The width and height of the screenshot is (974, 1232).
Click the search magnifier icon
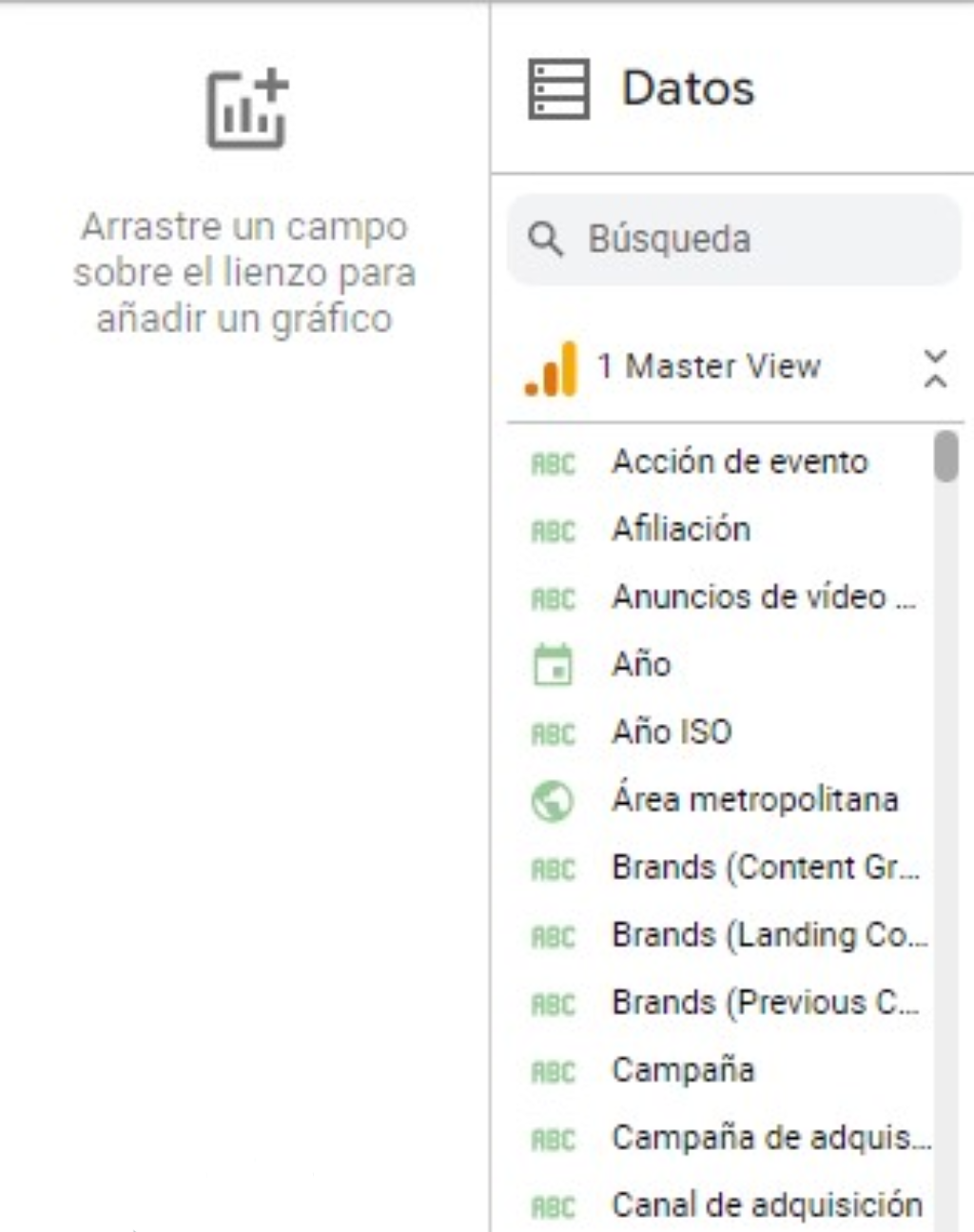tap(545, 239)
